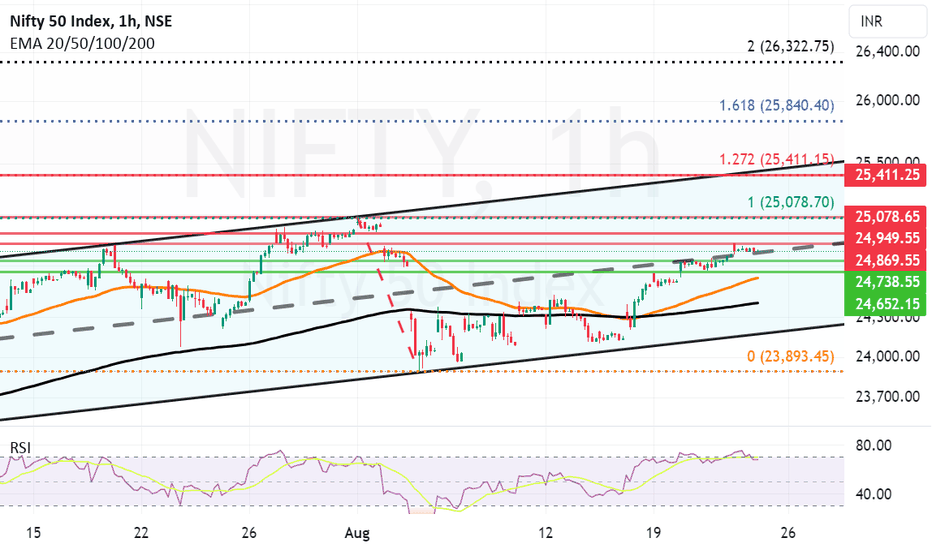Click the RSI 80.00 scale value
The width and height of the screenshot is (932, 550).
point(874,445)
